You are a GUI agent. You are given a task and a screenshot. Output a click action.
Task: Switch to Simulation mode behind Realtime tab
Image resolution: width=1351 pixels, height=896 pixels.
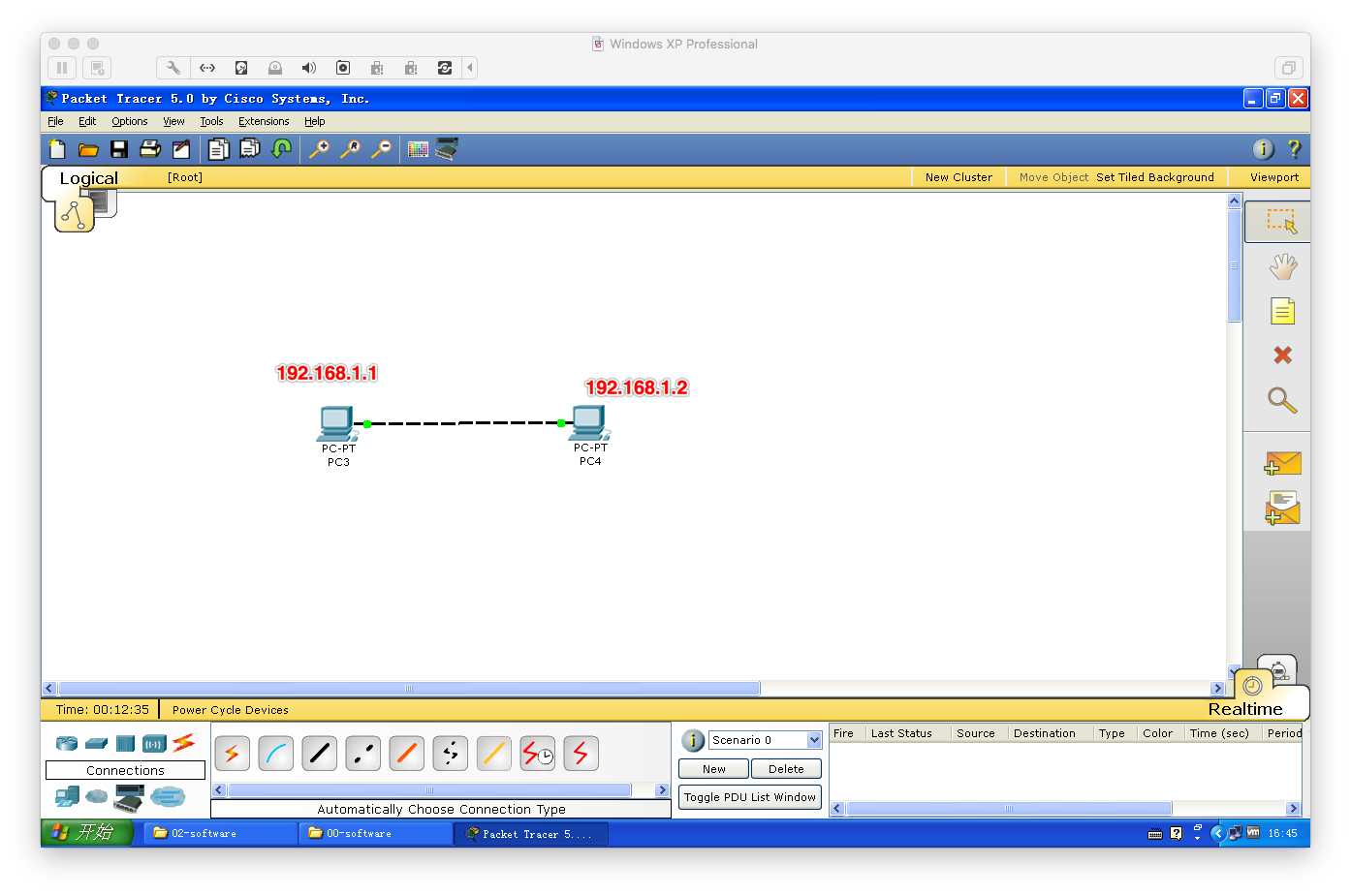coord(1279,670)
